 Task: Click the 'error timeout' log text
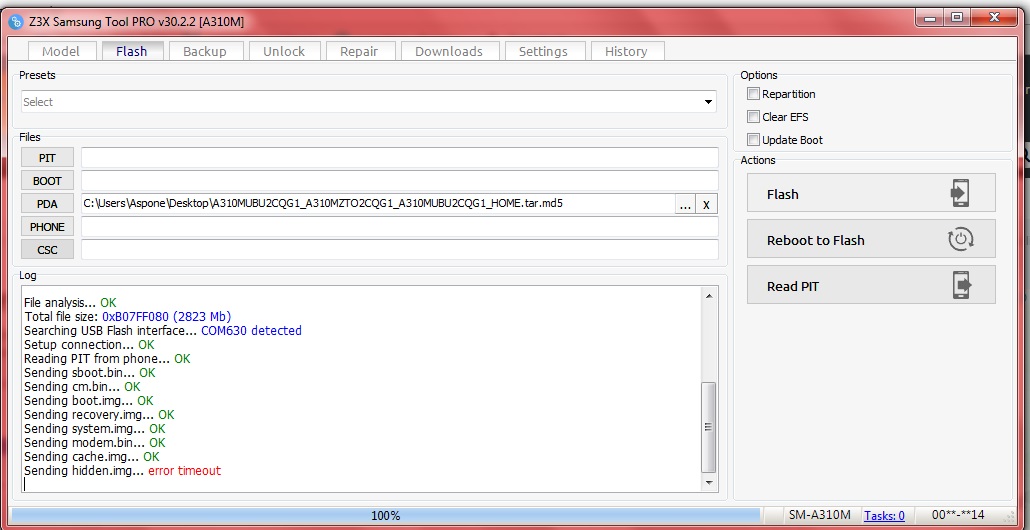pos(185,470)
